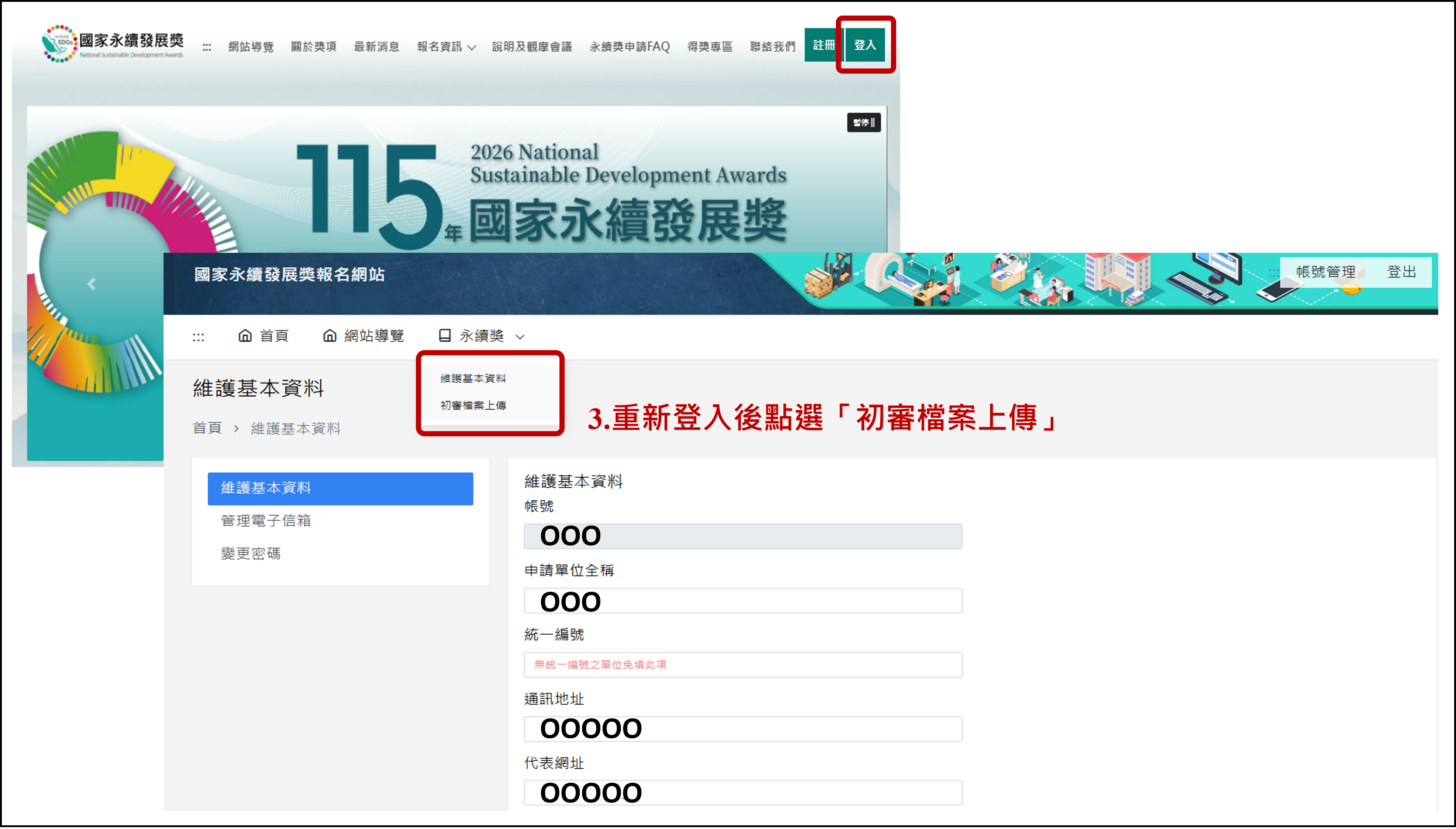1456x829 pixels.
Task: Click the top nav accessibility ::: anchor
Action: pos(206,48)
